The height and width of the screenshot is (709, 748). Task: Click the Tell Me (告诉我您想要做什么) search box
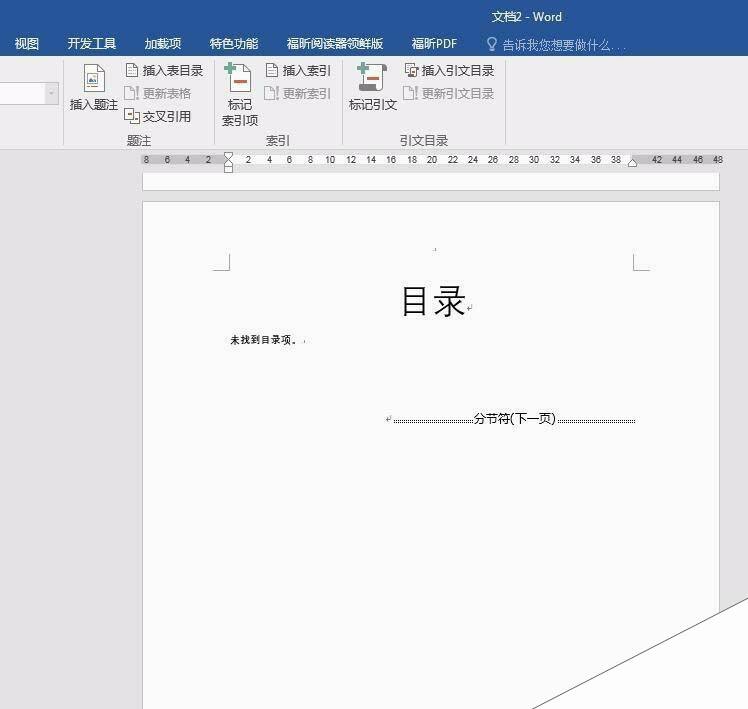pyautogui.click(x=564, y=45)
